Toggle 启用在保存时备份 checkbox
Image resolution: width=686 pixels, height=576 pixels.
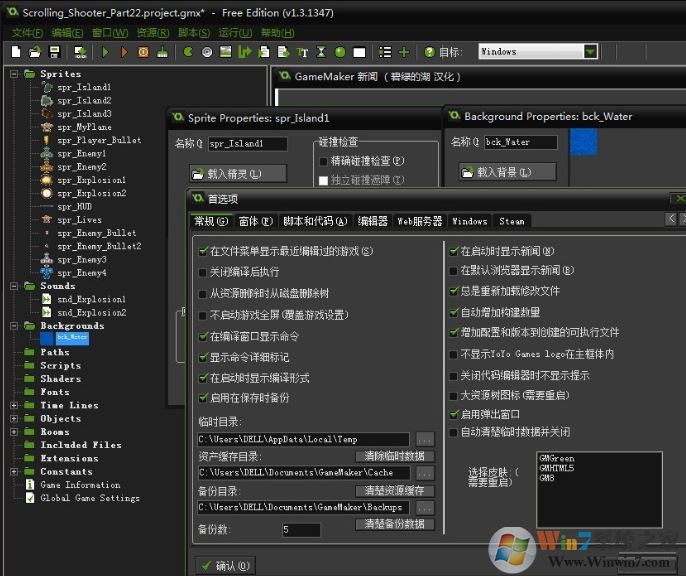pos(203,398)
